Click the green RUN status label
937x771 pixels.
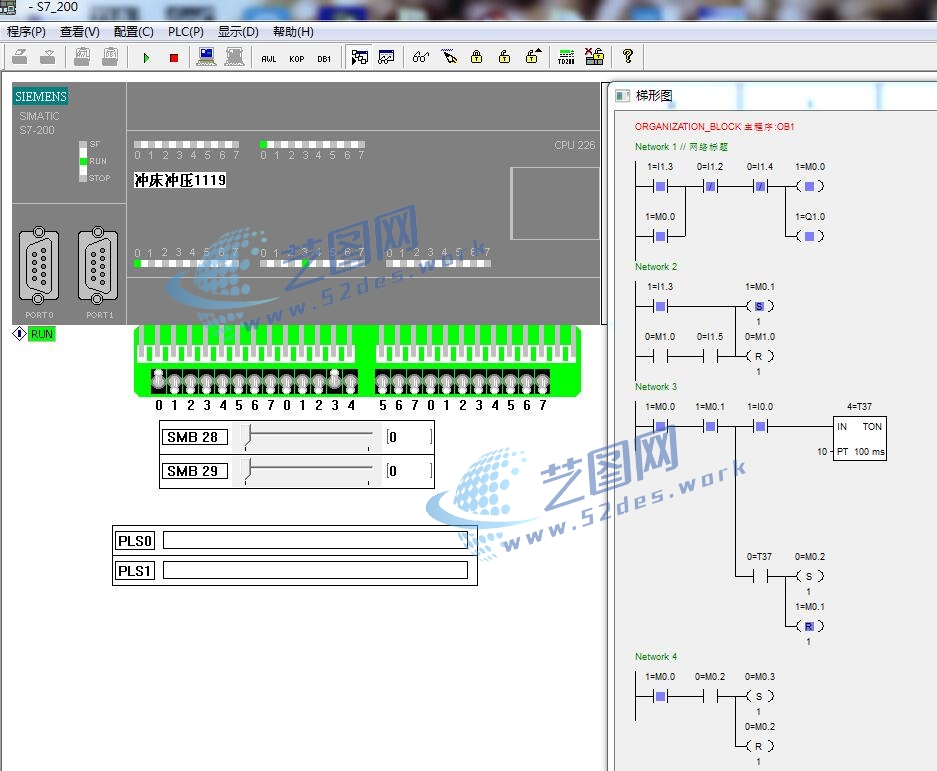(x=42, y=334)
